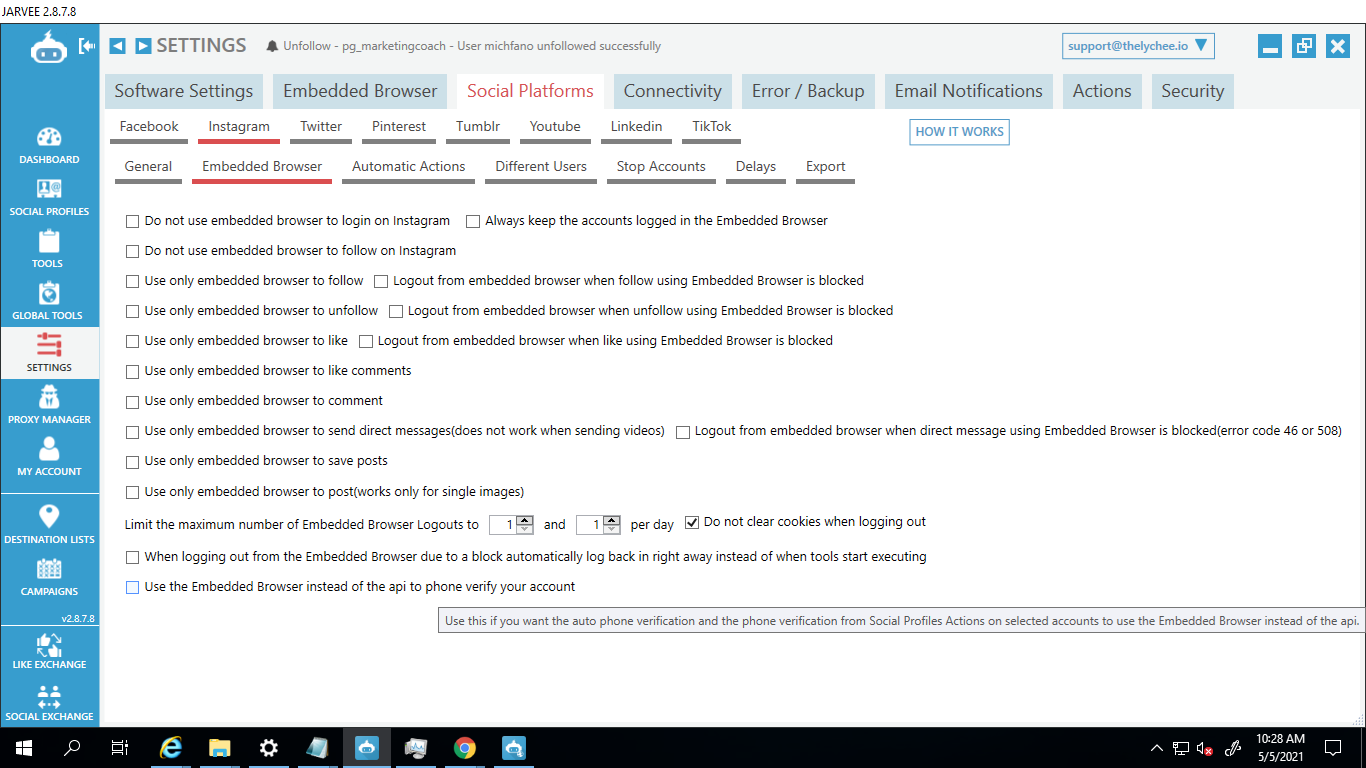
Task: Enable Embedded Browser for phone verify
Action: tap(132, 587)
